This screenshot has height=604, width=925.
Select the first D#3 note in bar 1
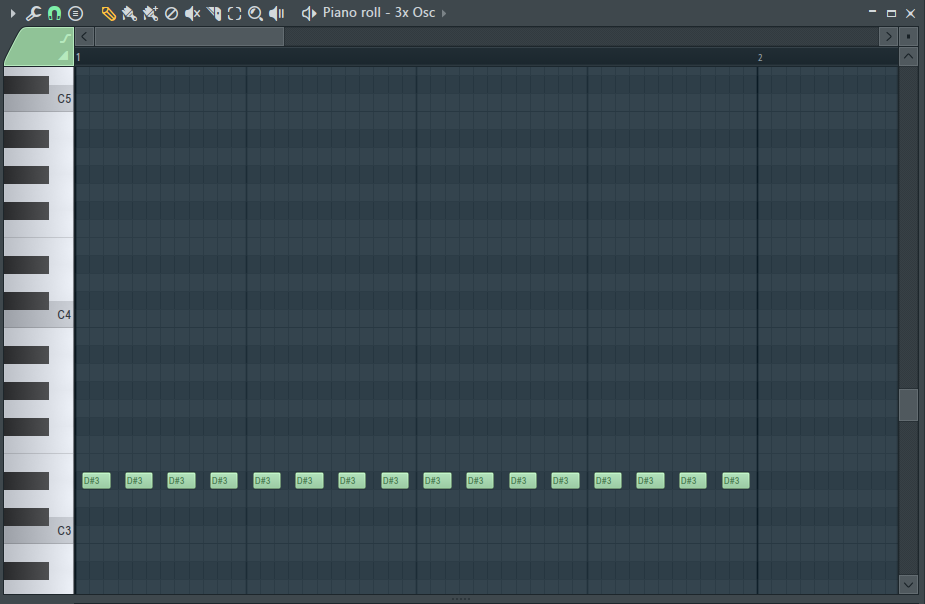point(96,481)
